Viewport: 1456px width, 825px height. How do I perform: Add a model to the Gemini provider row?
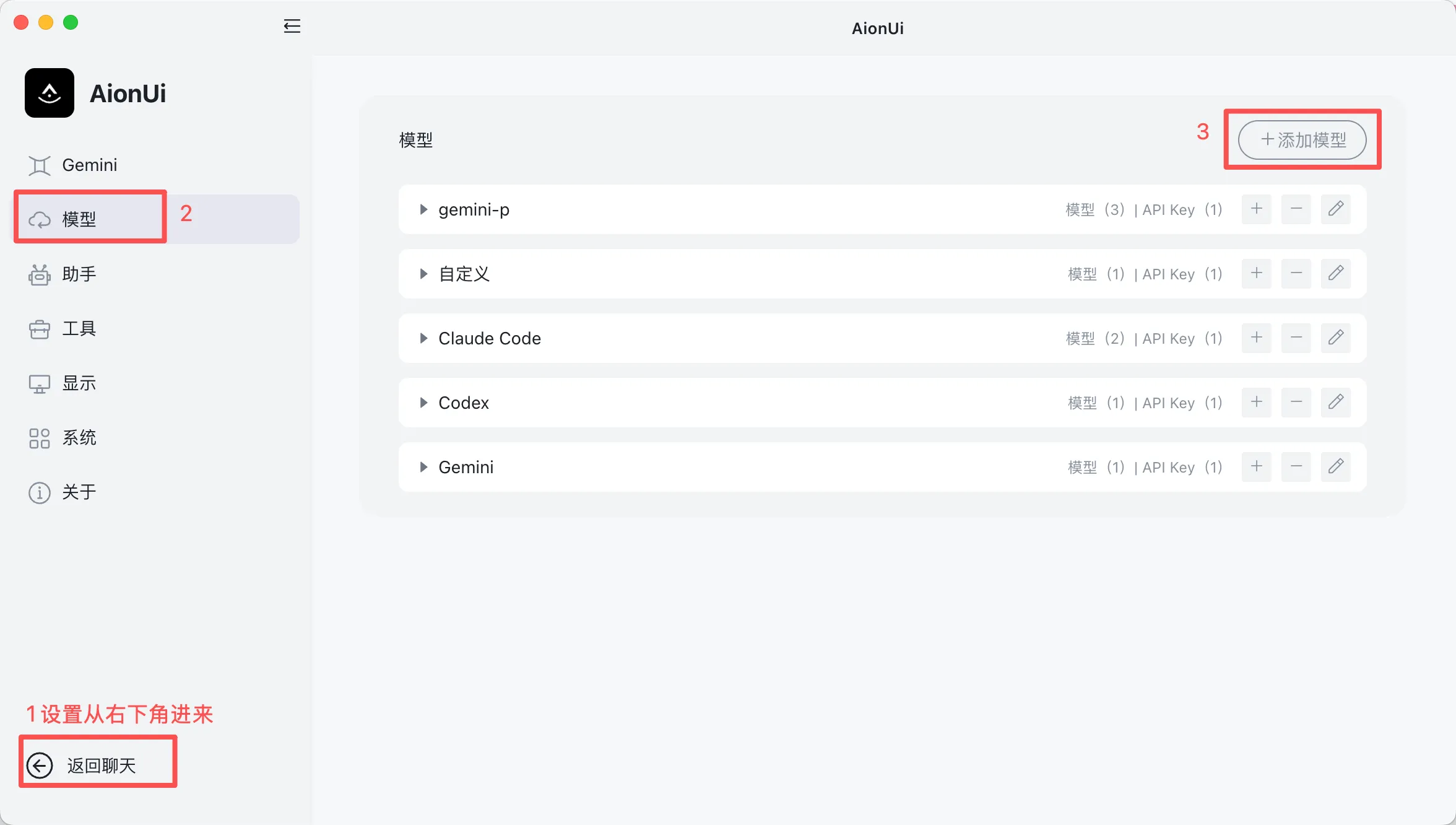(x=1256, y=466)
